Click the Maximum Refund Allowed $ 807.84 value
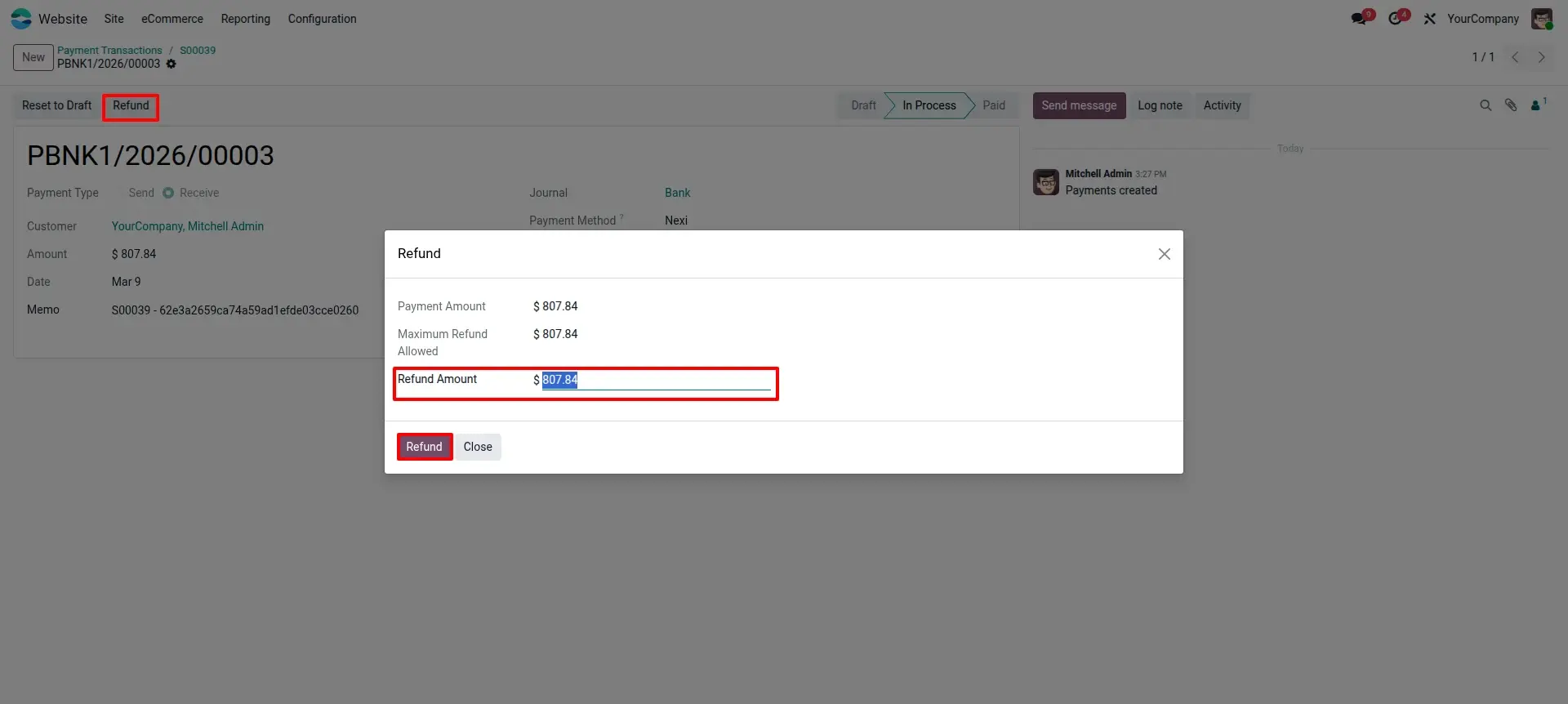This screenshot has width=1568, height=704. pos(555,334)
